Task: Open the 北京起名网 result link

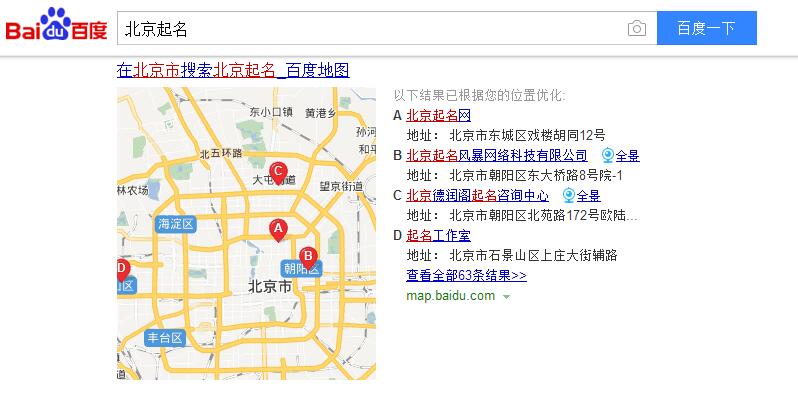Action: (x=438, y=116)
